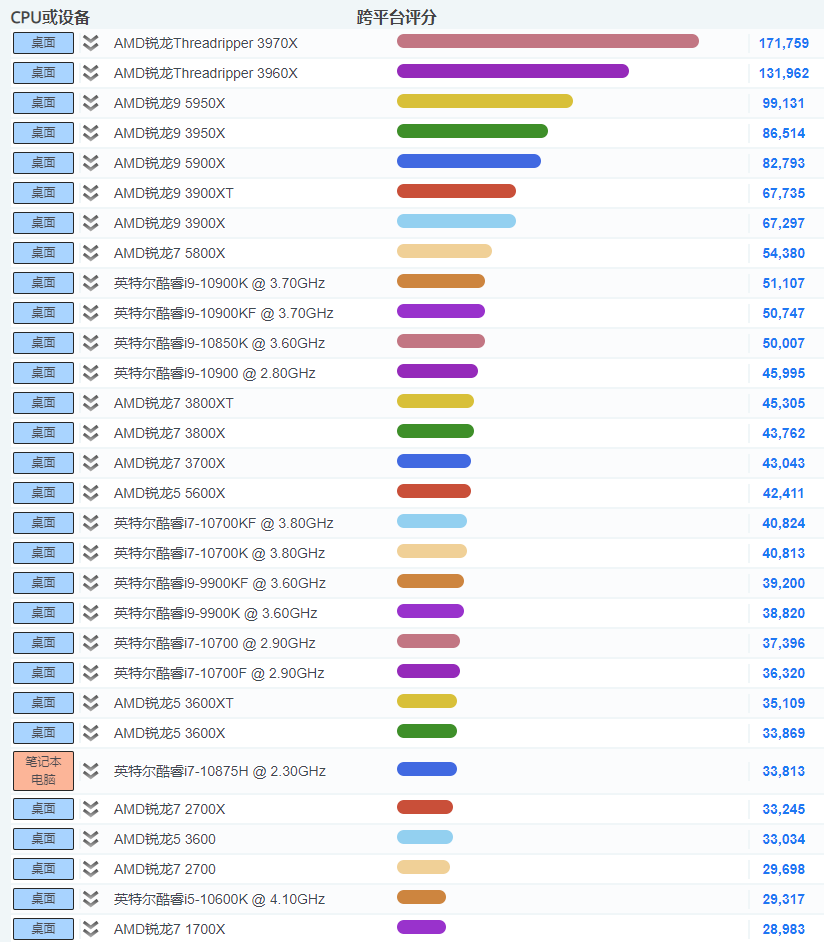Screen dimensions: 824x942
Task: Expand the 英特尔酷睿i7-10875H laptop row chevron
Action: coord(91,771)
